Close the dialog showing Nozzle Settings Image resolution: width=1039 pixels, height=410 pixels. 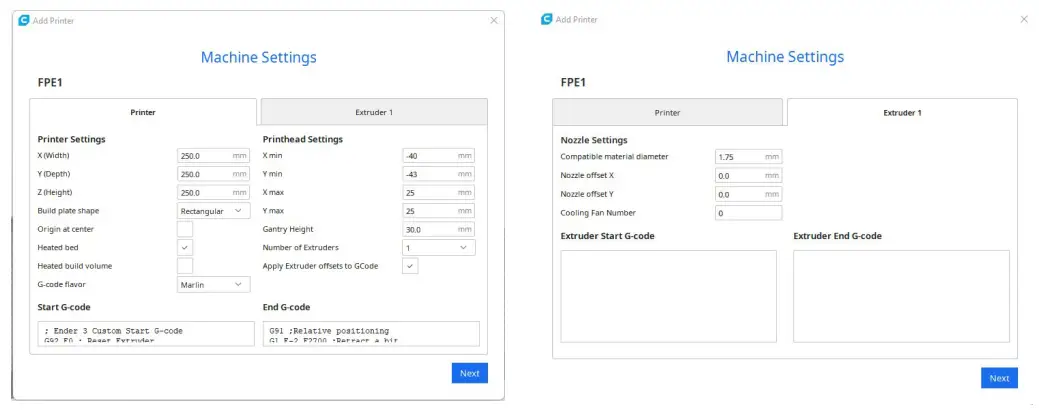1023,19
